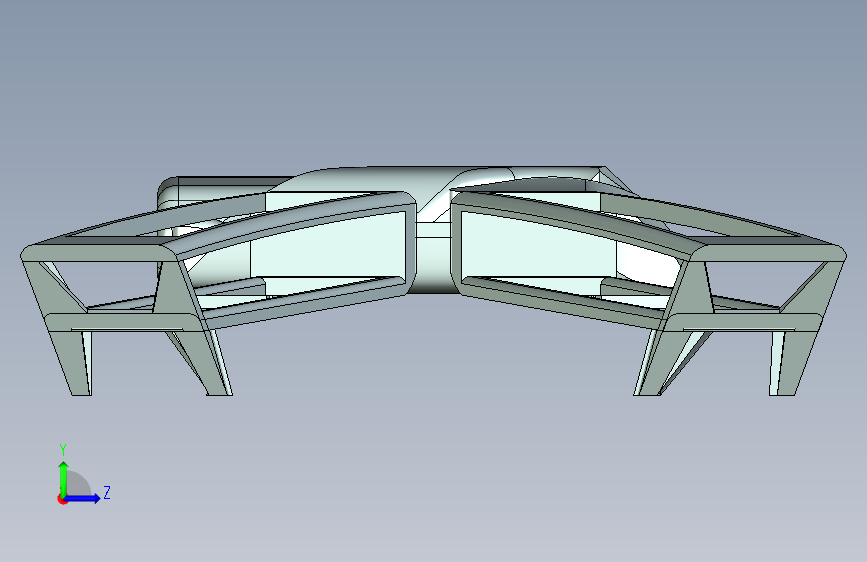
Task: Click the red X axis dot at triad origin
Action: pos(62,499)
